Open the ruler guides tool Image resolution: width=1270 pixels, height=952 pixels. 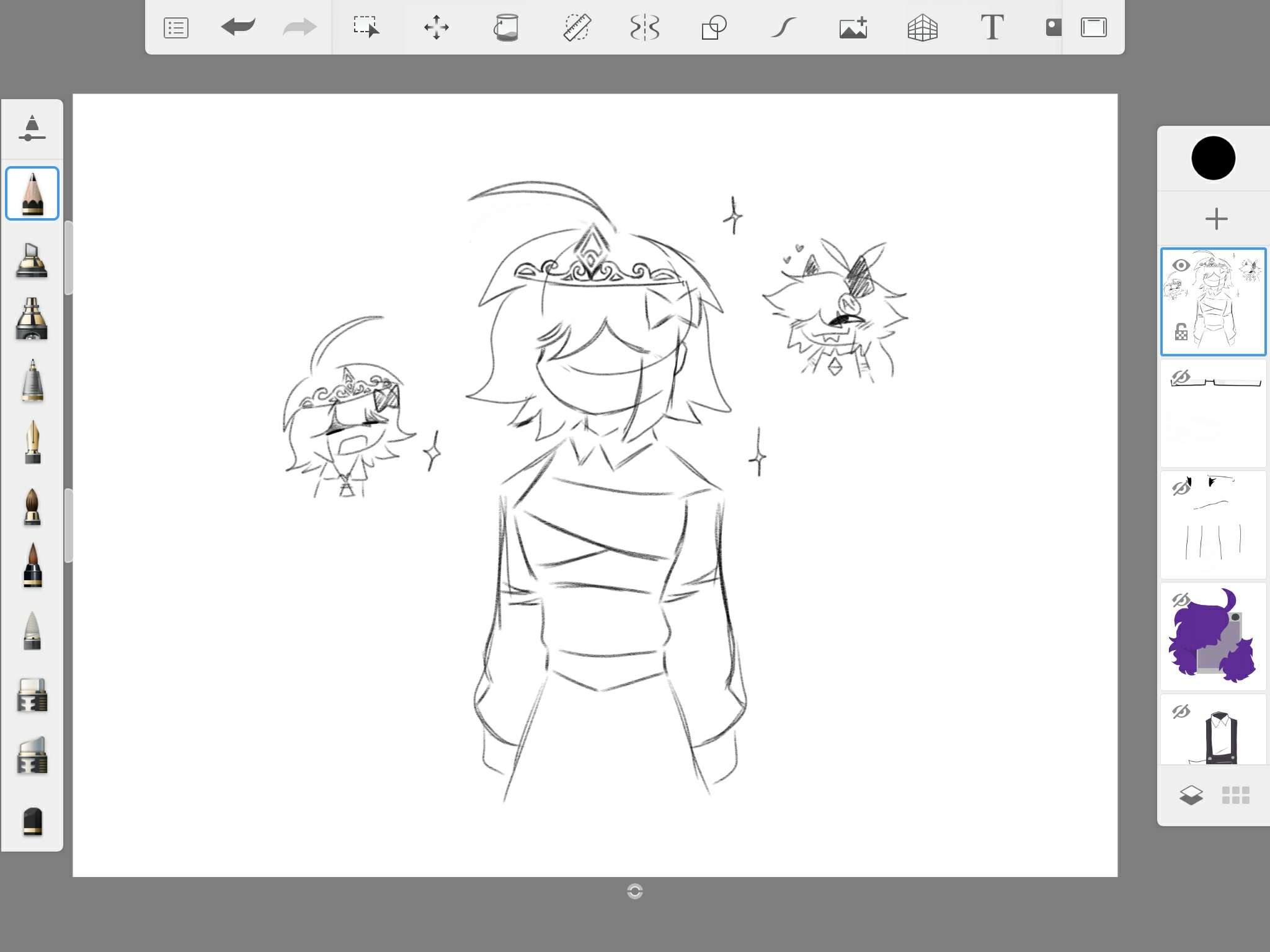576,27
